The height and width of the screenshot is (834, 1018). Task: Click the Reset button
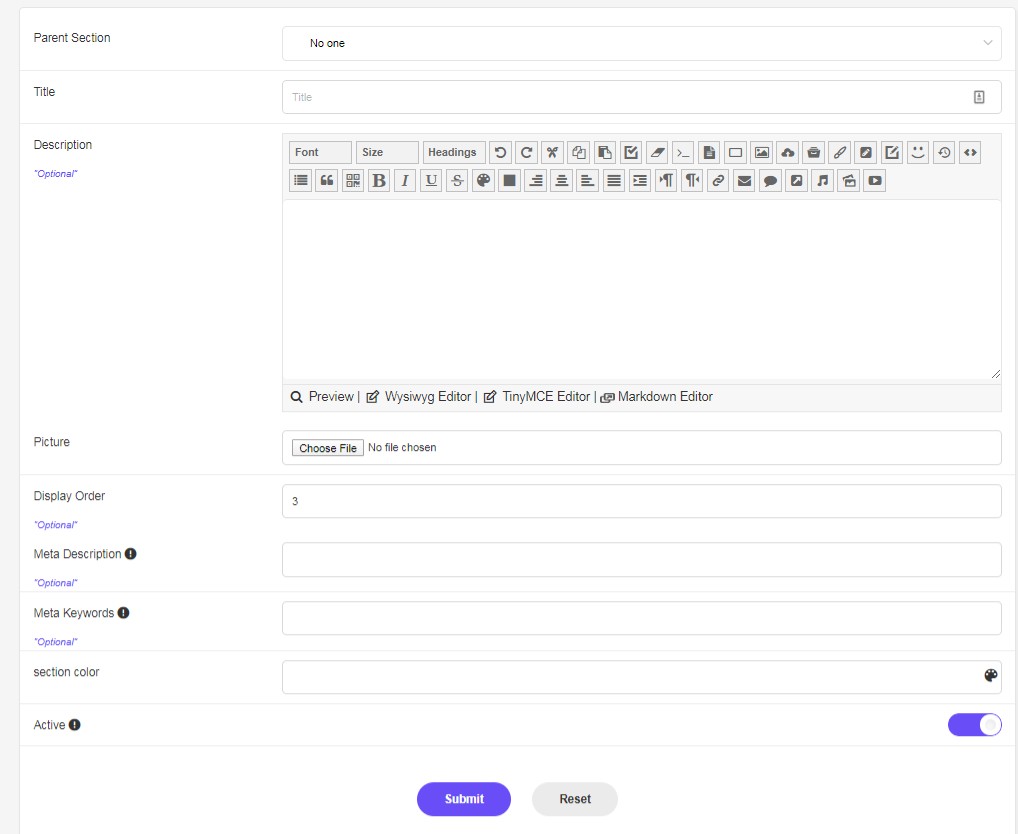pyautogui.click(x=575, y=799)
